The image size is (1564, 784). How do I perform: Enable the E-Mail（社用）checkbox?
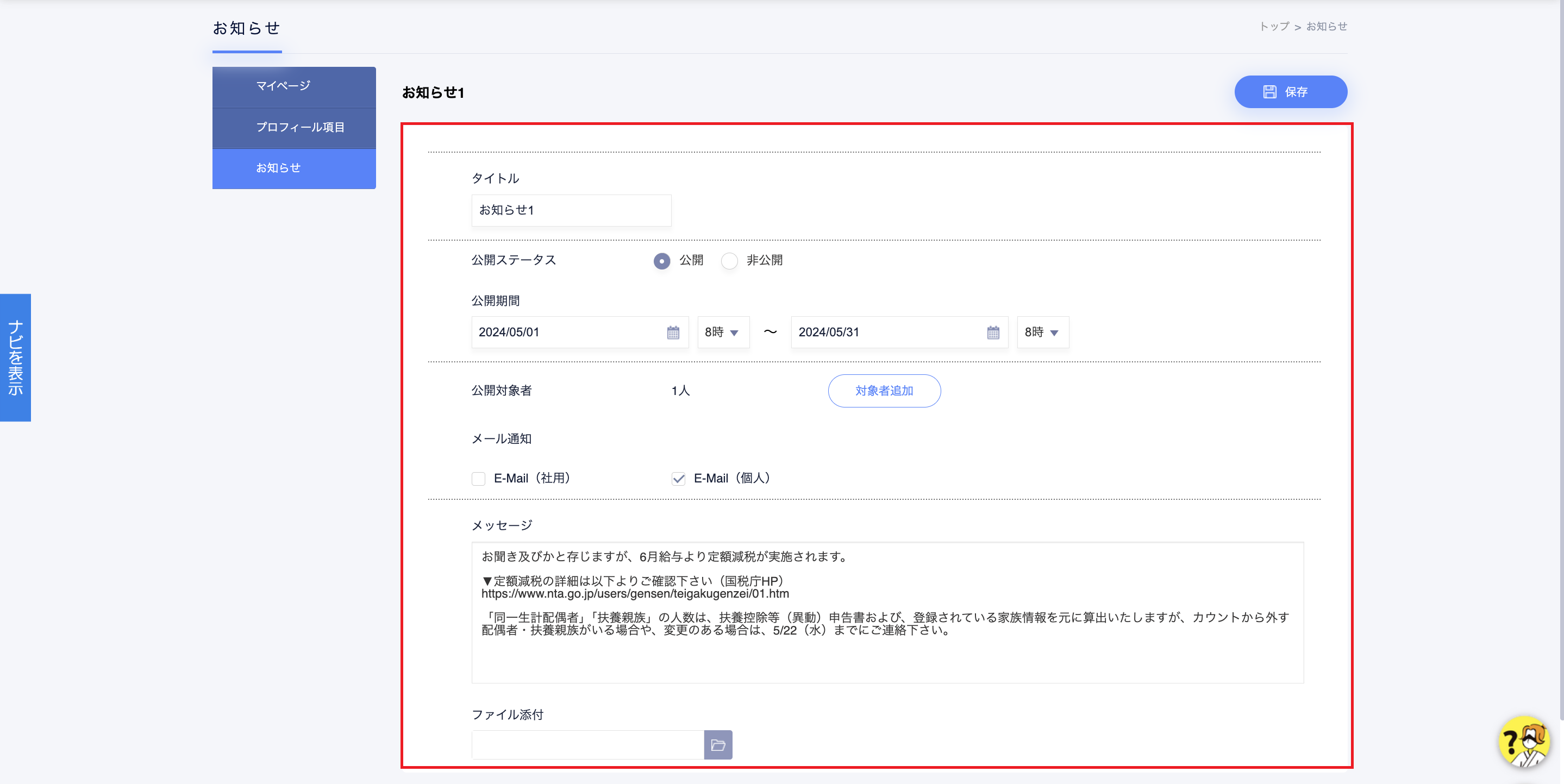(478, 479)
